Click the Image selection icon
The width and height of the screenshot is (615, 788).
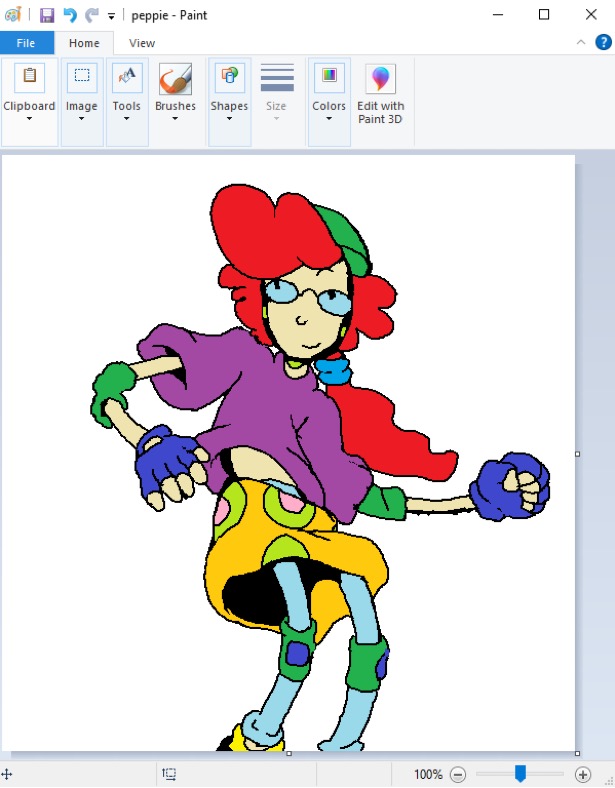pos(82,77)
